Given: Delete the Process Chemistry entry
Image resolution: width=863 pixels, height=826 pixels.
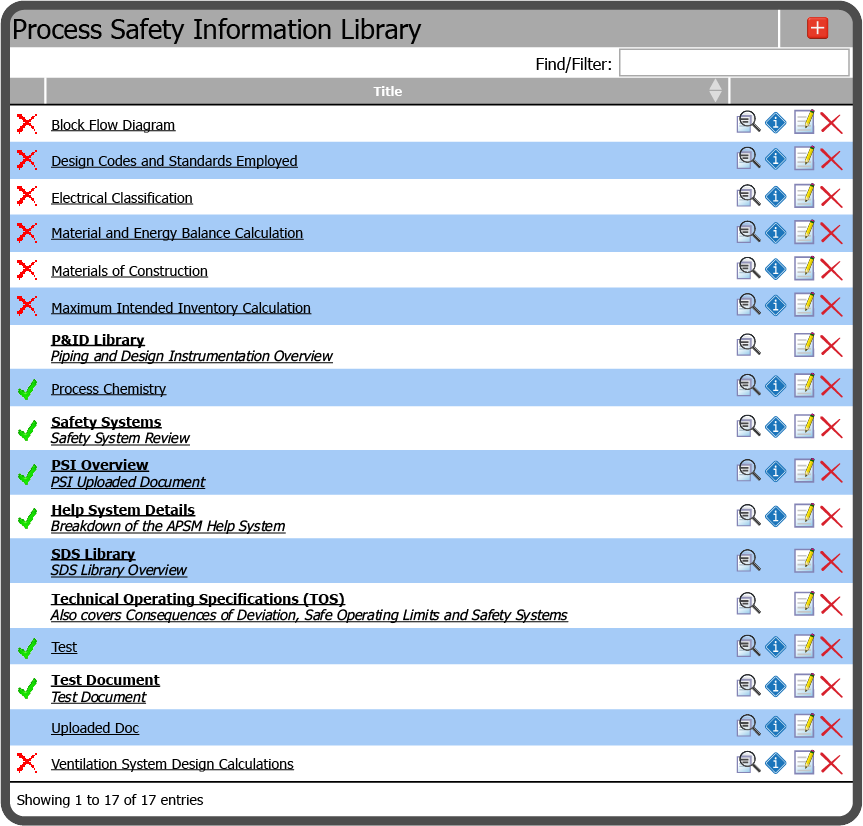Looking at the screenshot, I should pos(831,387).
